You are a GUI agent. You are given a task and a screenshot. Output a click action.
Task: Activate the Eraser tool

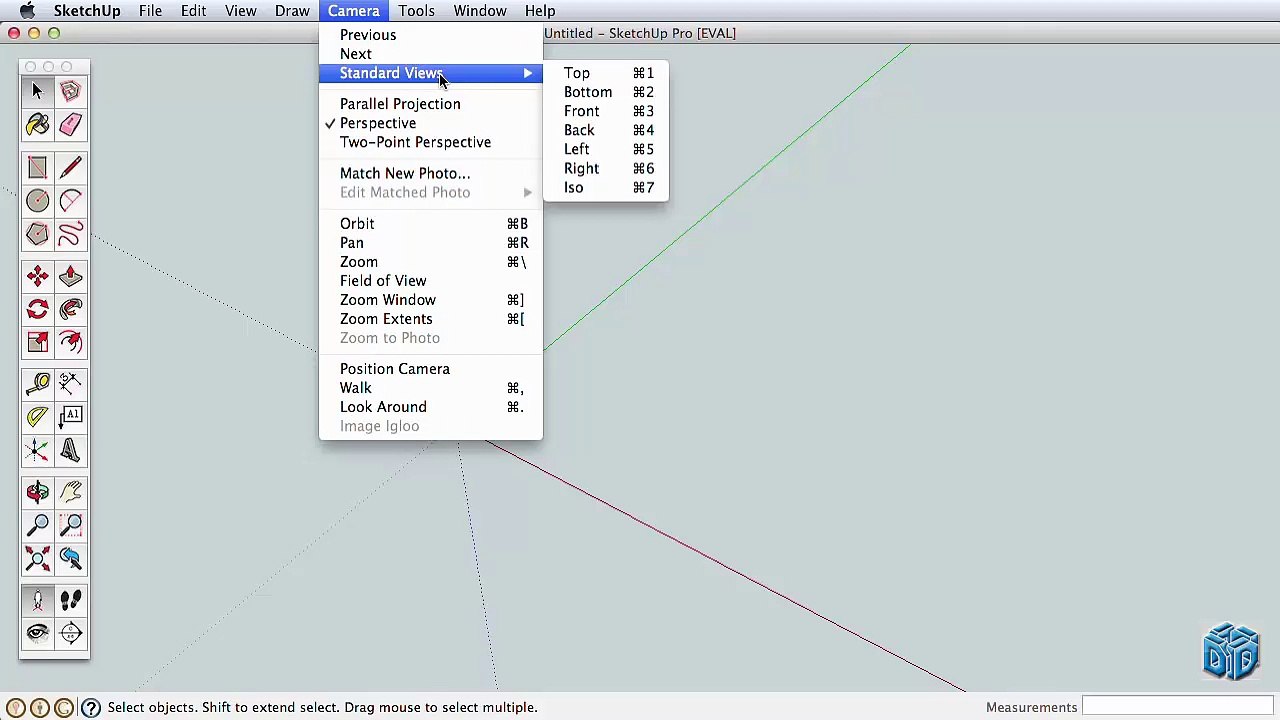coord(70,125)
